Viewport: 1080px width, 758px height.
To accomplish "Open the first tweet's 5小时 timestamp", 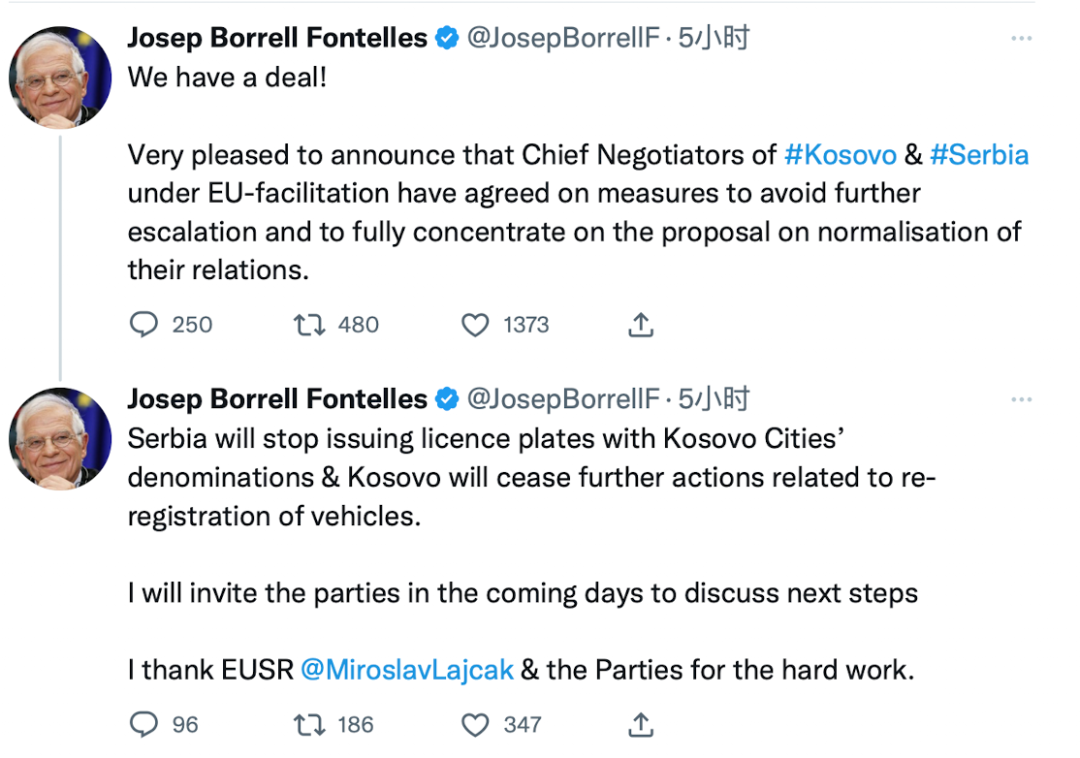I will click(714, 38).
